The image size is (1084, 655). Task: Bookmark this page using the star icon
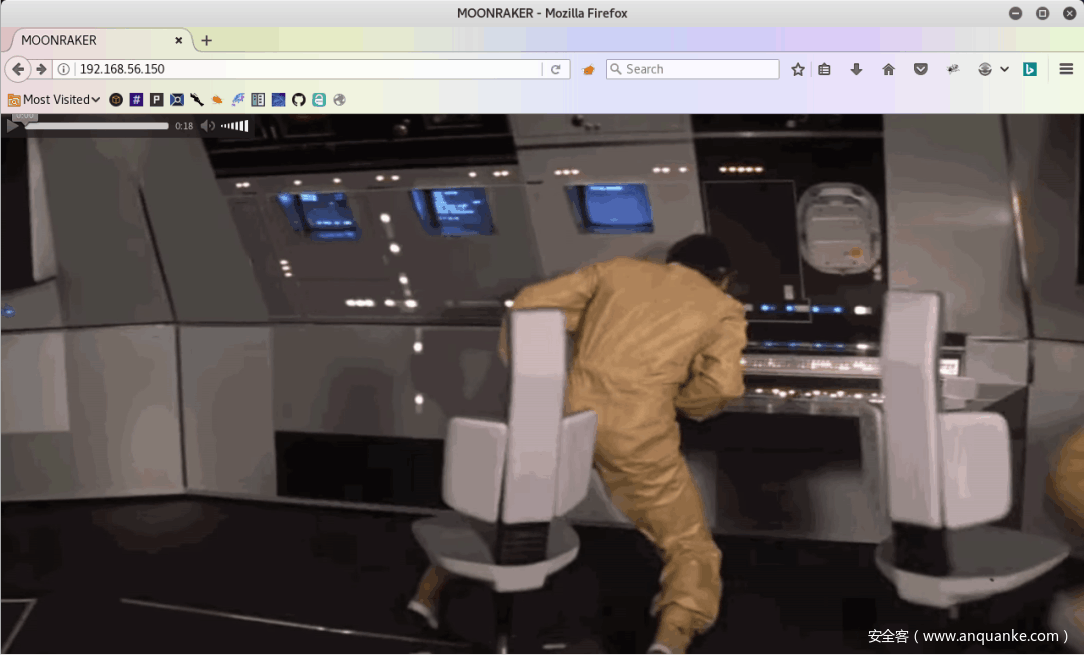798,69
